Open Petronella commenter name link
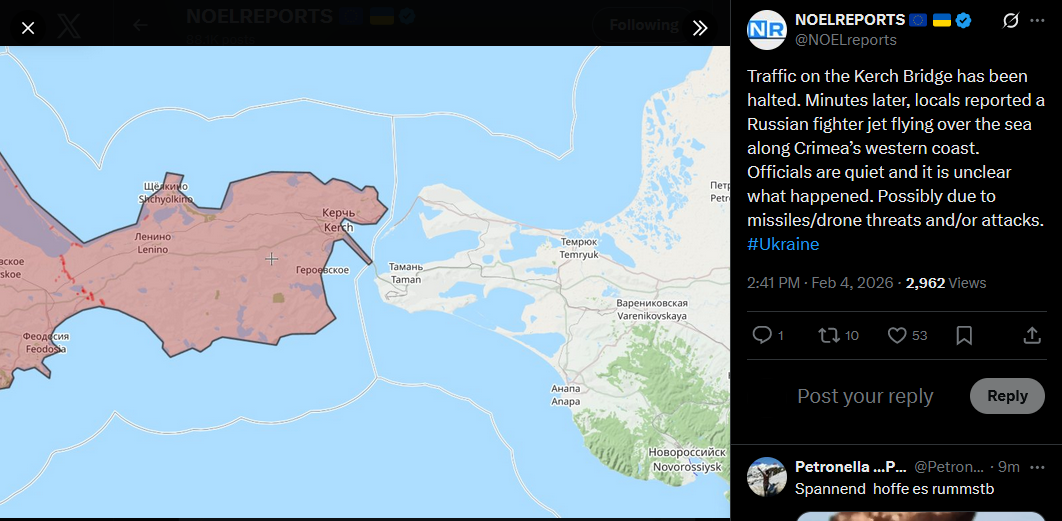This screenshot has width=1062, height=521. coord(851,467)
